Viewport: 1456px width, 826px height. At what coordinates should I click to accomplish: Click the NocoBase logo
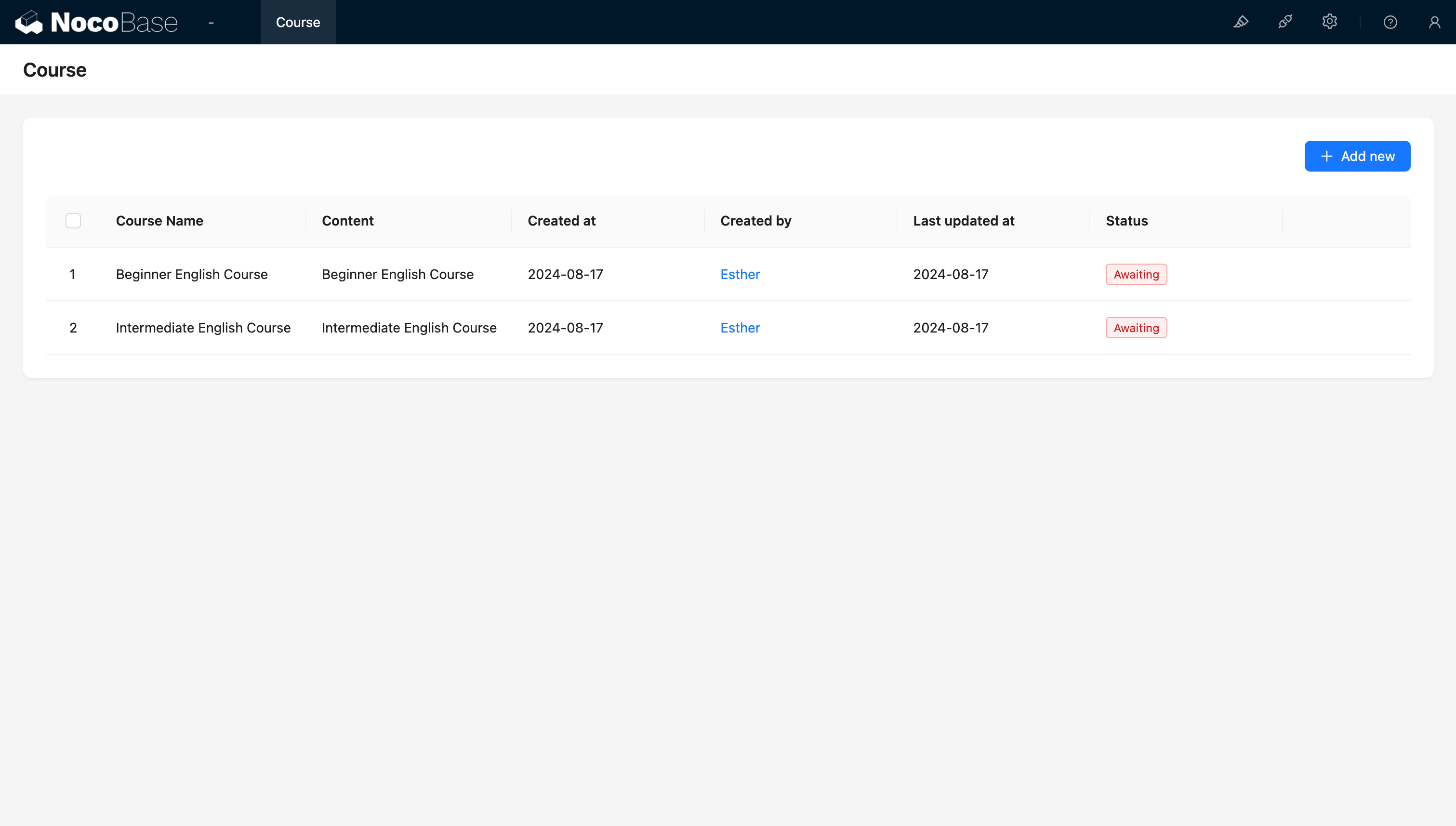96,22
